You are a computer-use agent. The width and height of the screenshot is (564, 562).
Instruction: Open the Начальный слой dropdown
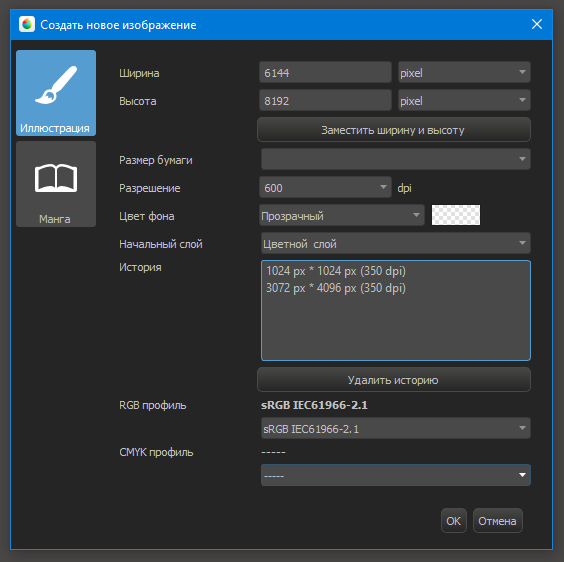(x=396, y=243)
